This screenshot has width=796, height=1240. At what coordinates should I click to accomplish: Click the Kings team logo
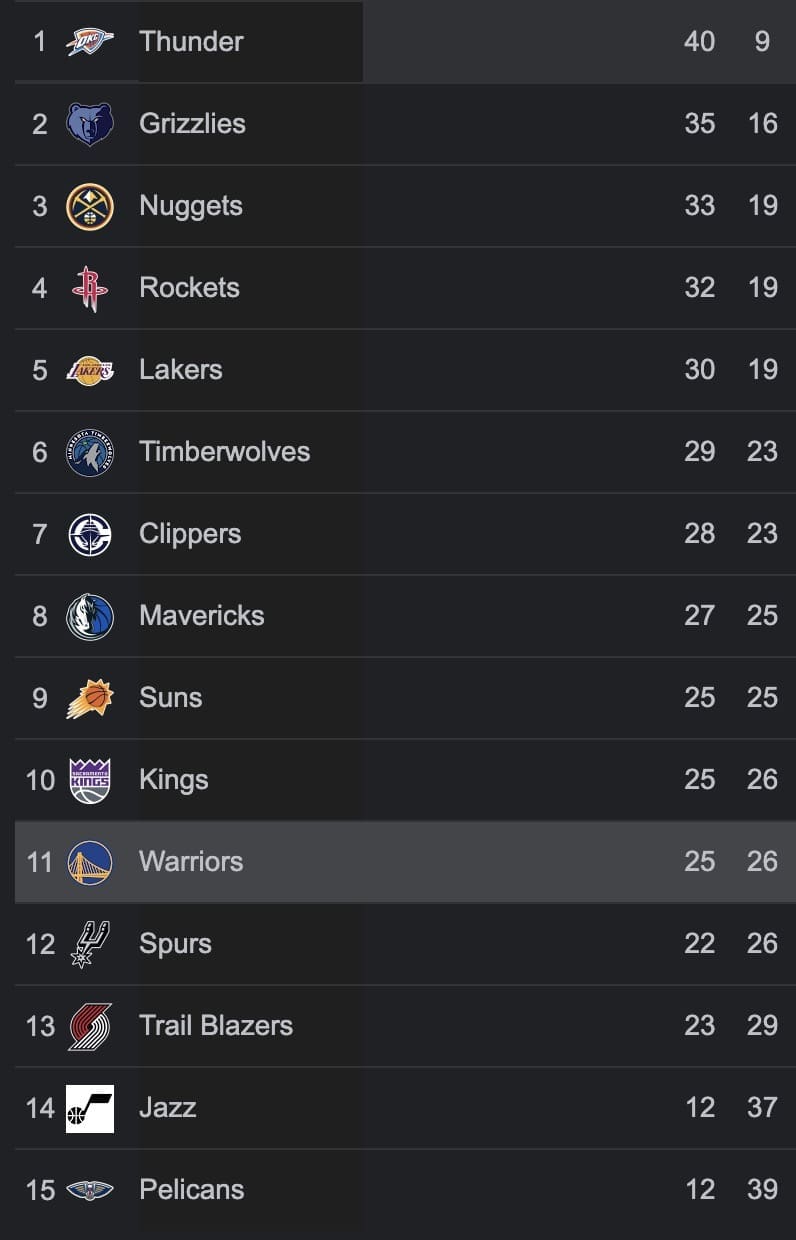click(x=90, y=780)
